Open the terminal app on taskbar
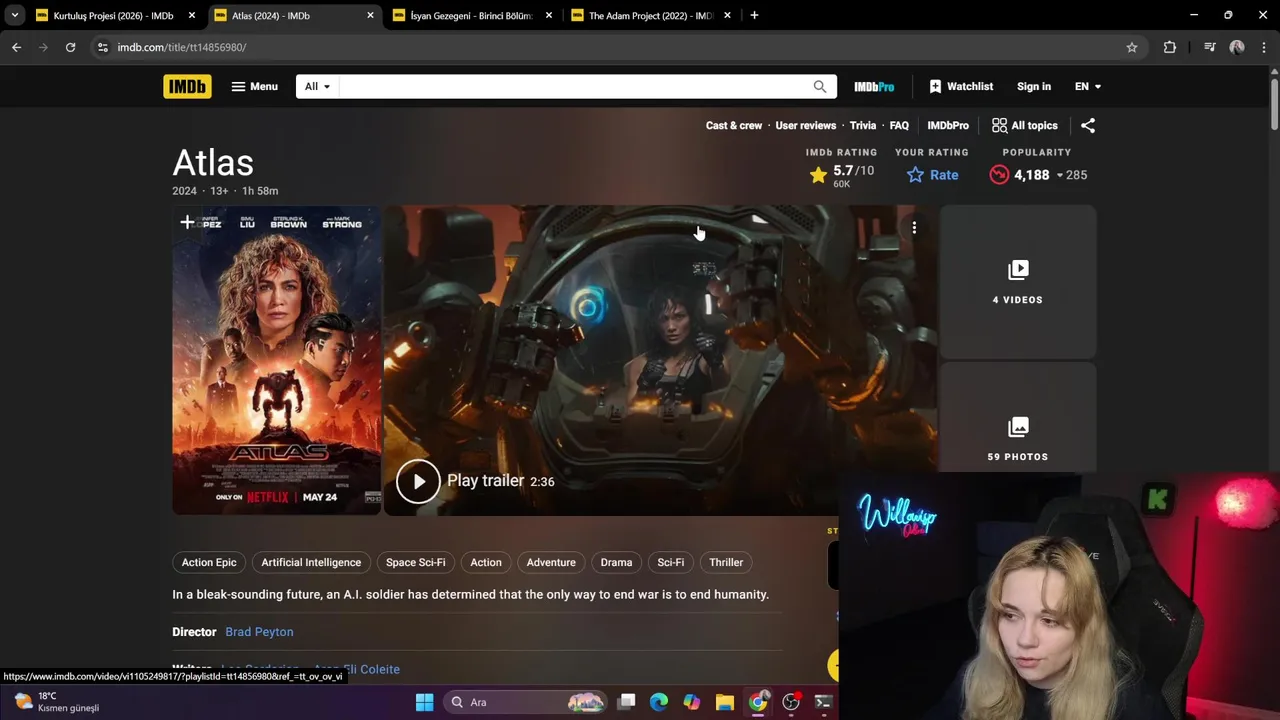Viewport: 1280px width, 720px height. click(x=823, y=702)
